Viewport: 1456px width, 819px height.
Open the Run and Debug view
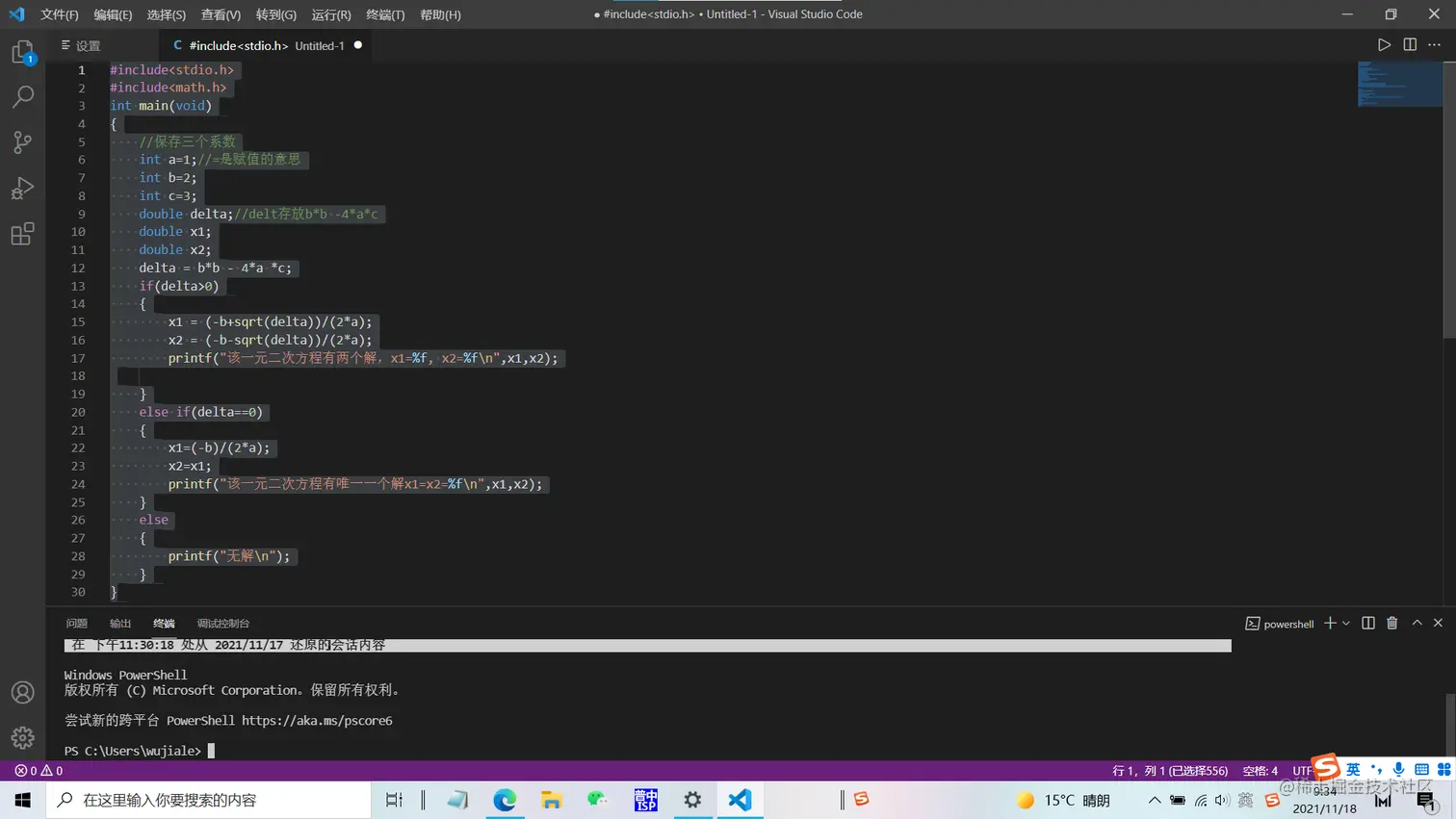point(23,188)
